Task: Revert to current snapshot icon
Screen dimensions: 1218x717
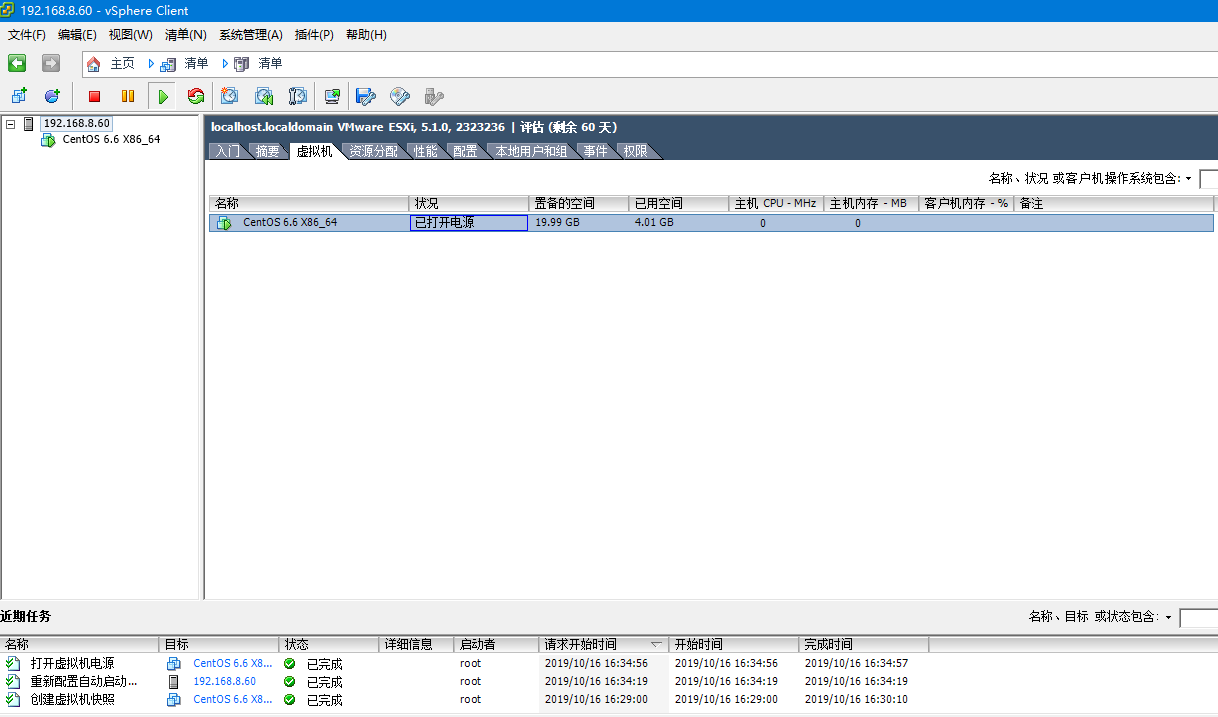Action: [x=264, y=96]
